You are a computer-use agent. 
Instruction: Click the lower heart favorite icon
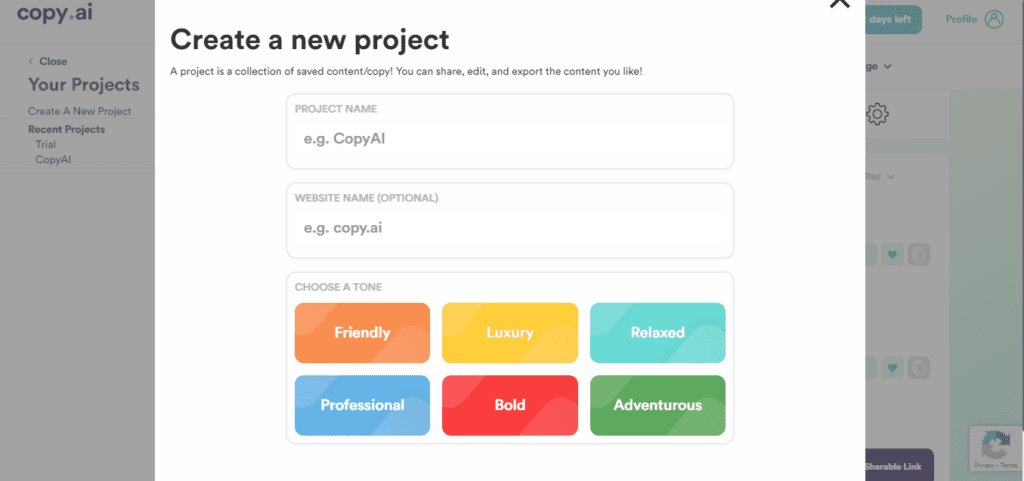pos(892,367)
